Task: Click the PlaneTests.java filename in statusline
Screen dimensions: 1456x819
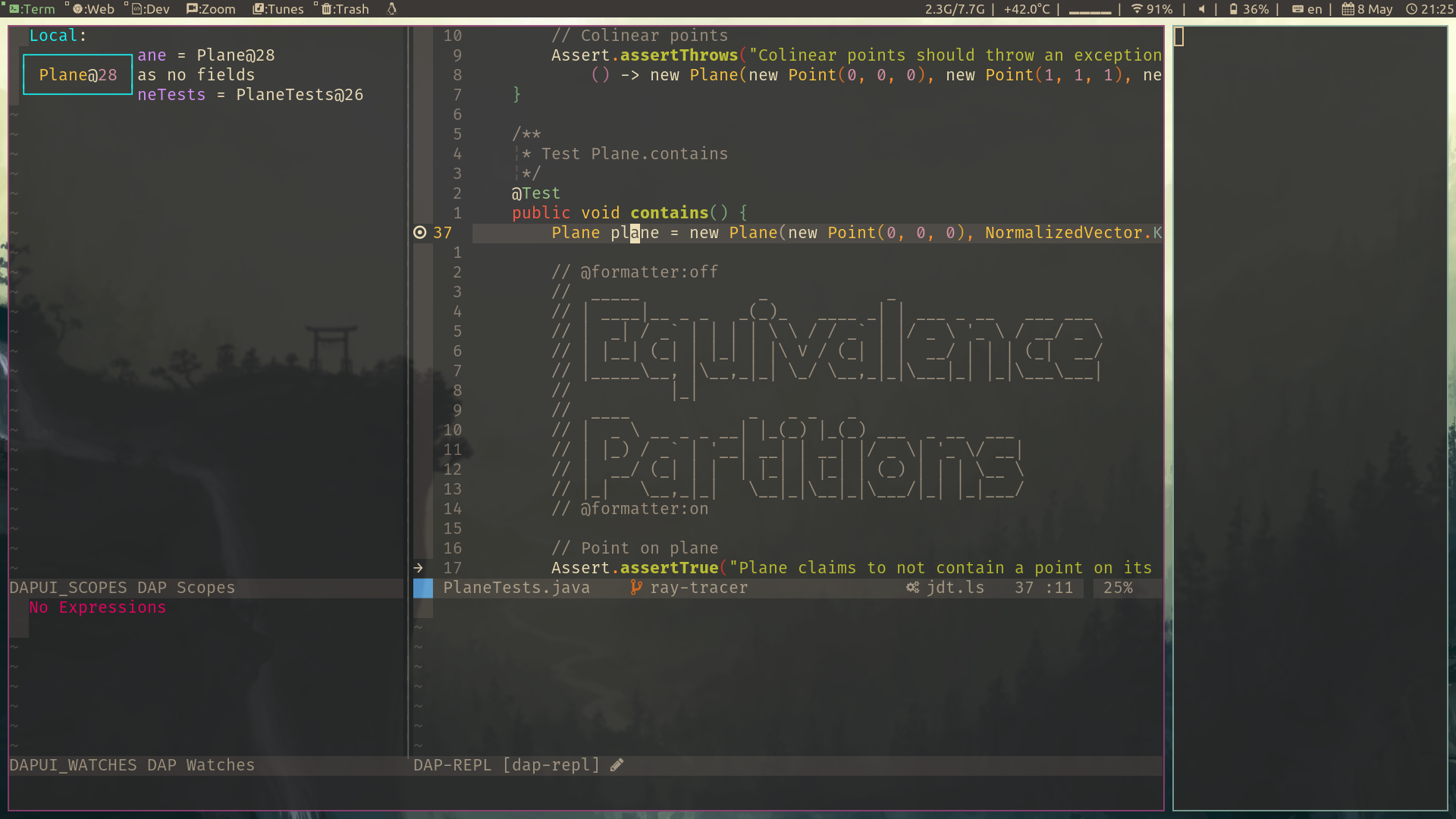Action: tap(516, 587)
